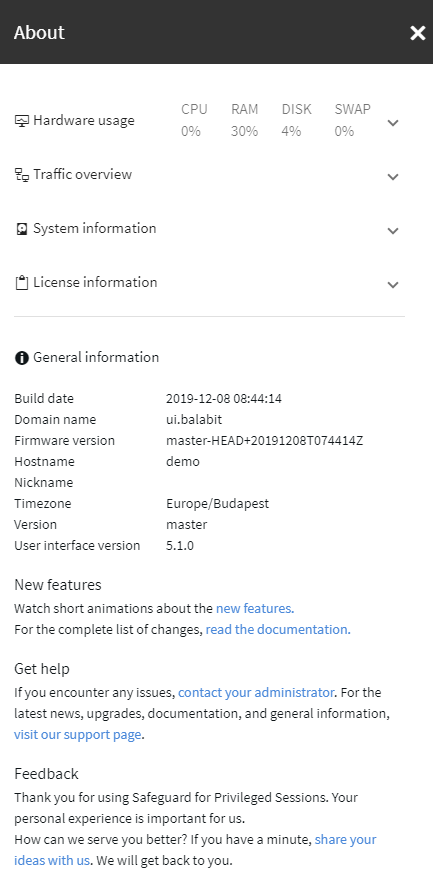Visit our support page link
The image size is (433, 870).
[78, 735]
